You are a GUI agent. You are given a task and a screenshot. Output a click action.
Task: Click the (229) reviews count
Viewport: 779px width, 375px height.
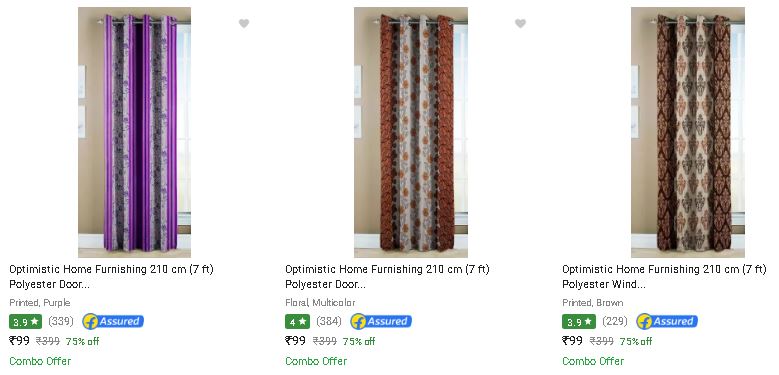tap(615, 321)
